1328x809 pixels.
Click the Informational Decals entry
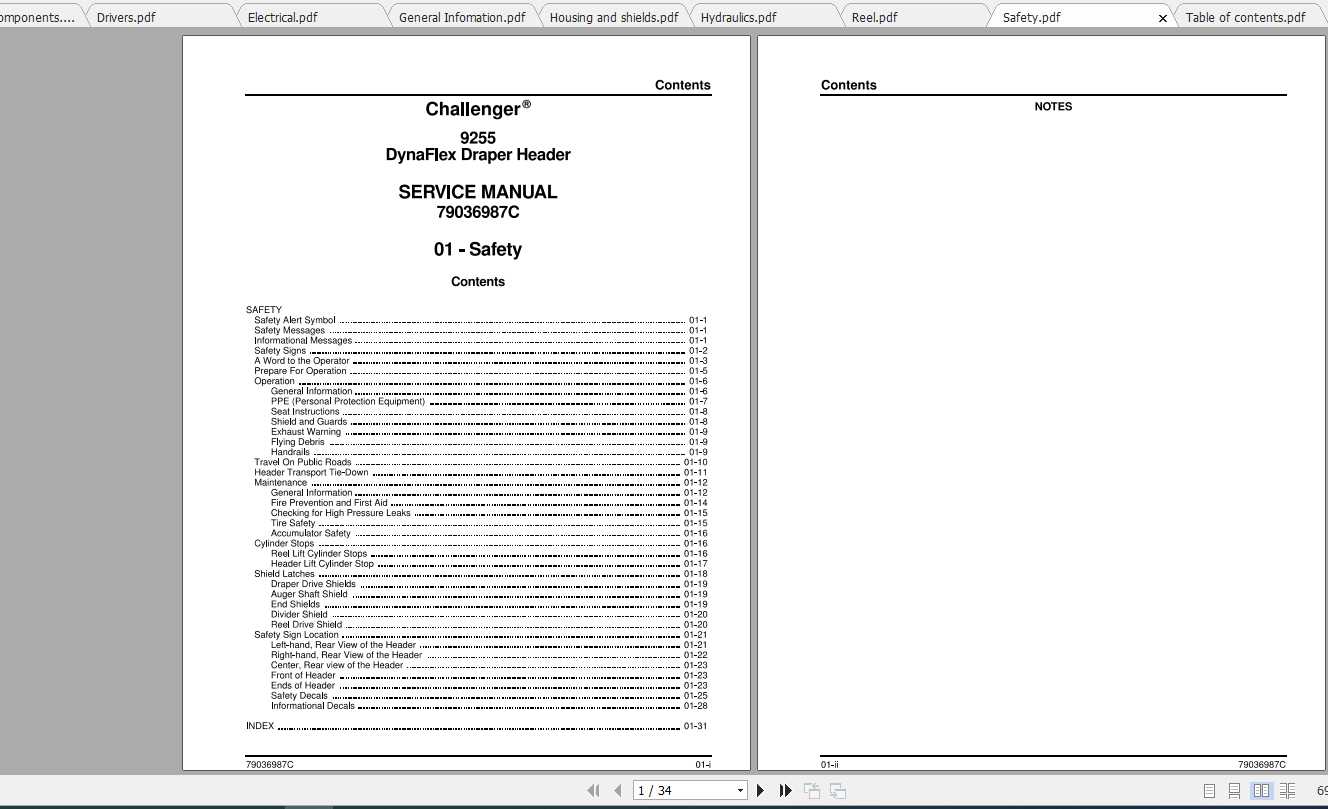tap(489, 706)
